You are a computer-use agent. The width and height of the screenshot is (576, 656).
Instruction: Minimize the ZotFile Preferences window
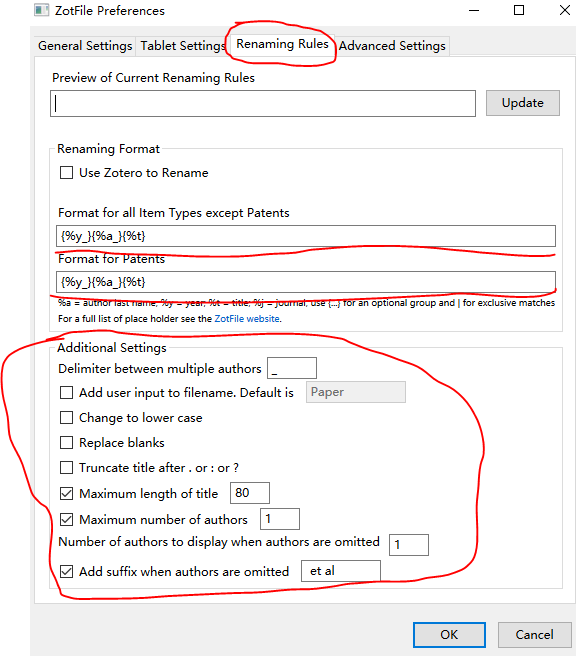474,10
